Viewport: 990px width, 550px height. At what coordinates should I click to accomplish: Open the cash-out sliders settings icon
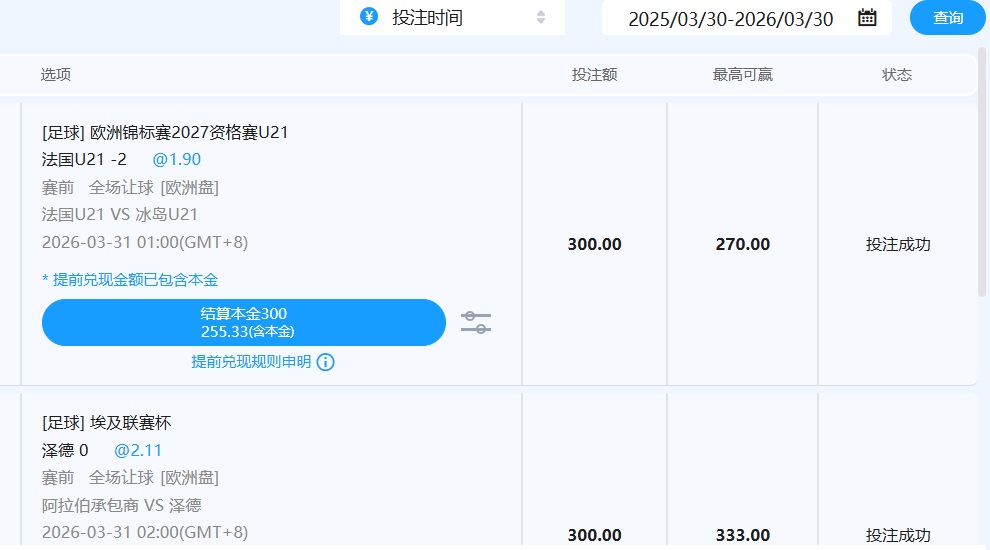[x=476, y=322]
